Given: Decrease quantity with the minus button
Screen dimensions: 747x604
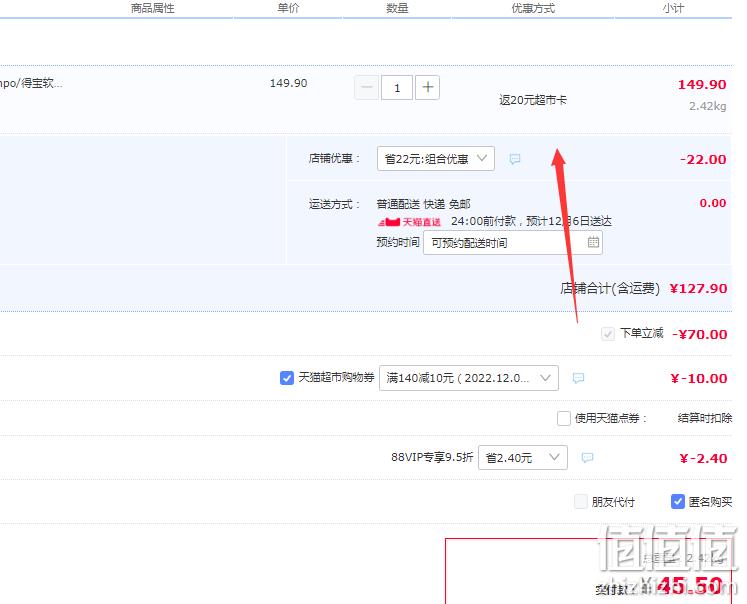Looking at the screenshot, I should pos(366,88).
